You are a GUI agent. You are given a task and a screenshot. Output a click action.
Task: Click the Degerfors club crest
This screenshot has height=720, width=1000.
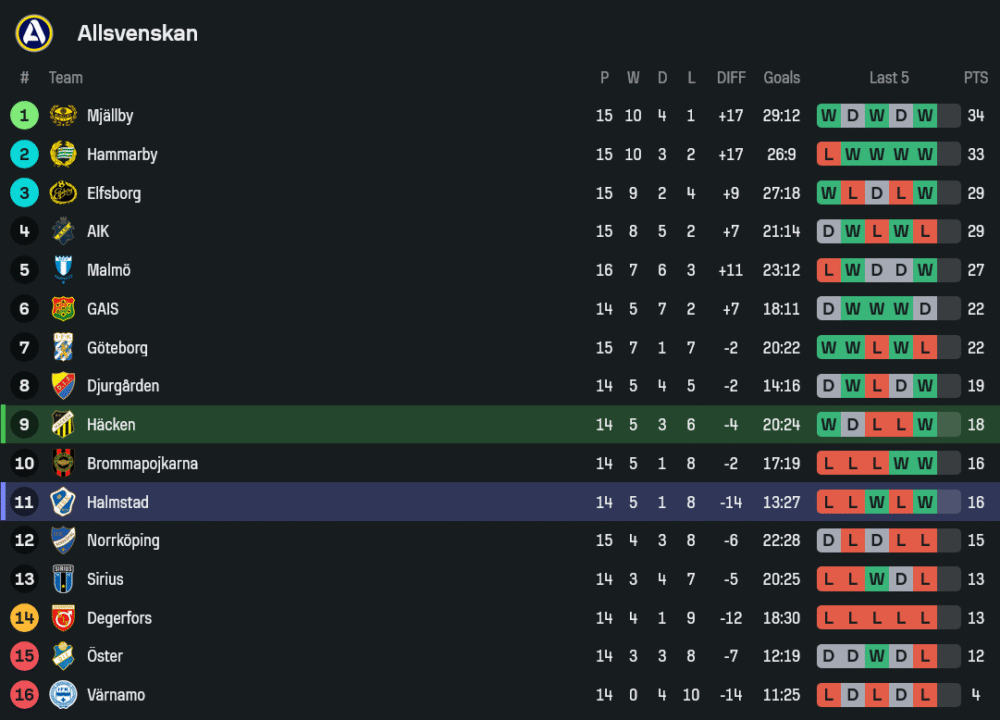63,618
